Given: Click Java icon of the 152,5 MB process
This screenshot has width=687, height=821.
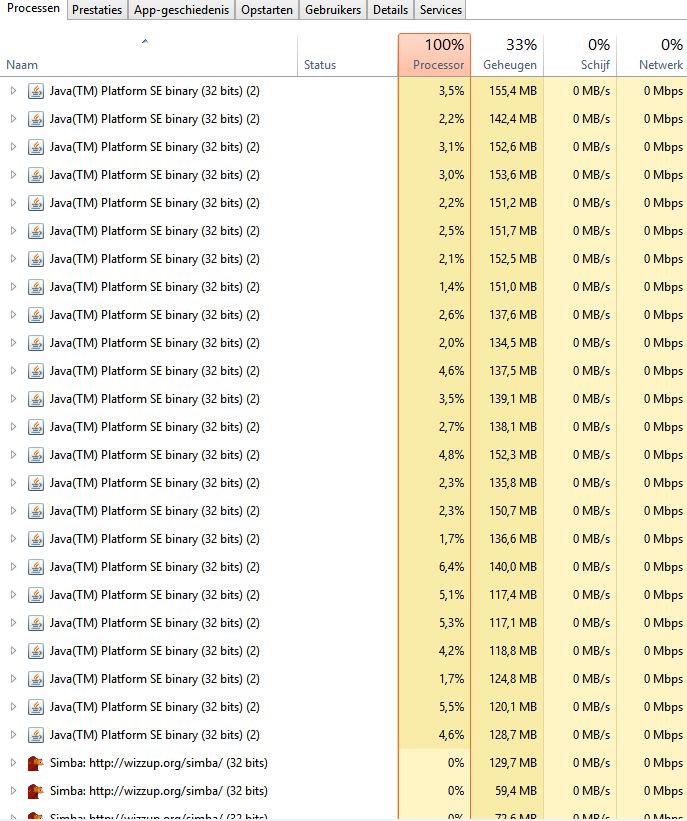Looking at the screenshot, I should (x=36, y=259).
